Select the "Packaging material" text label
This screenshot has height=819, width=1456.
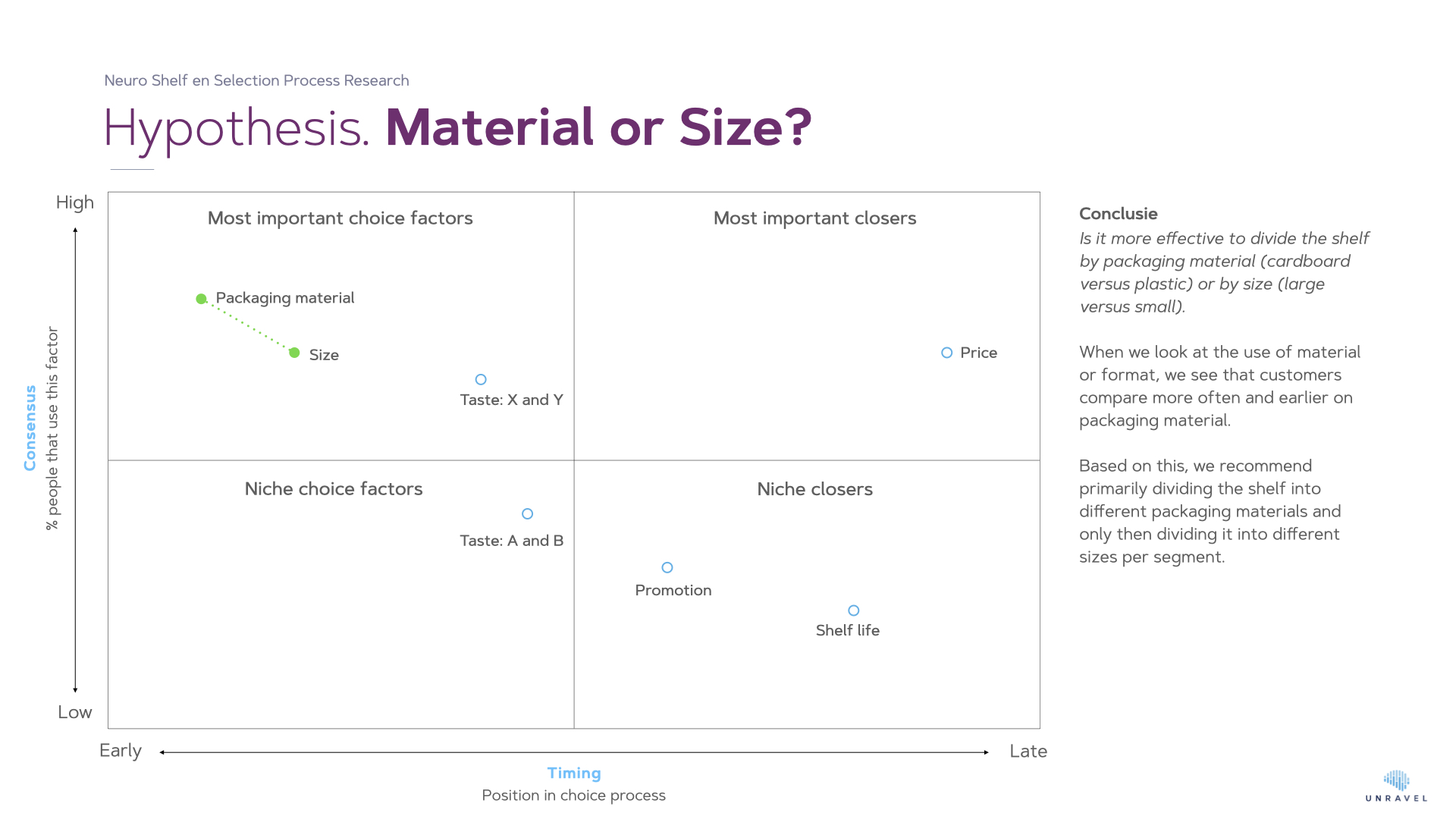[x=285, y=298]
